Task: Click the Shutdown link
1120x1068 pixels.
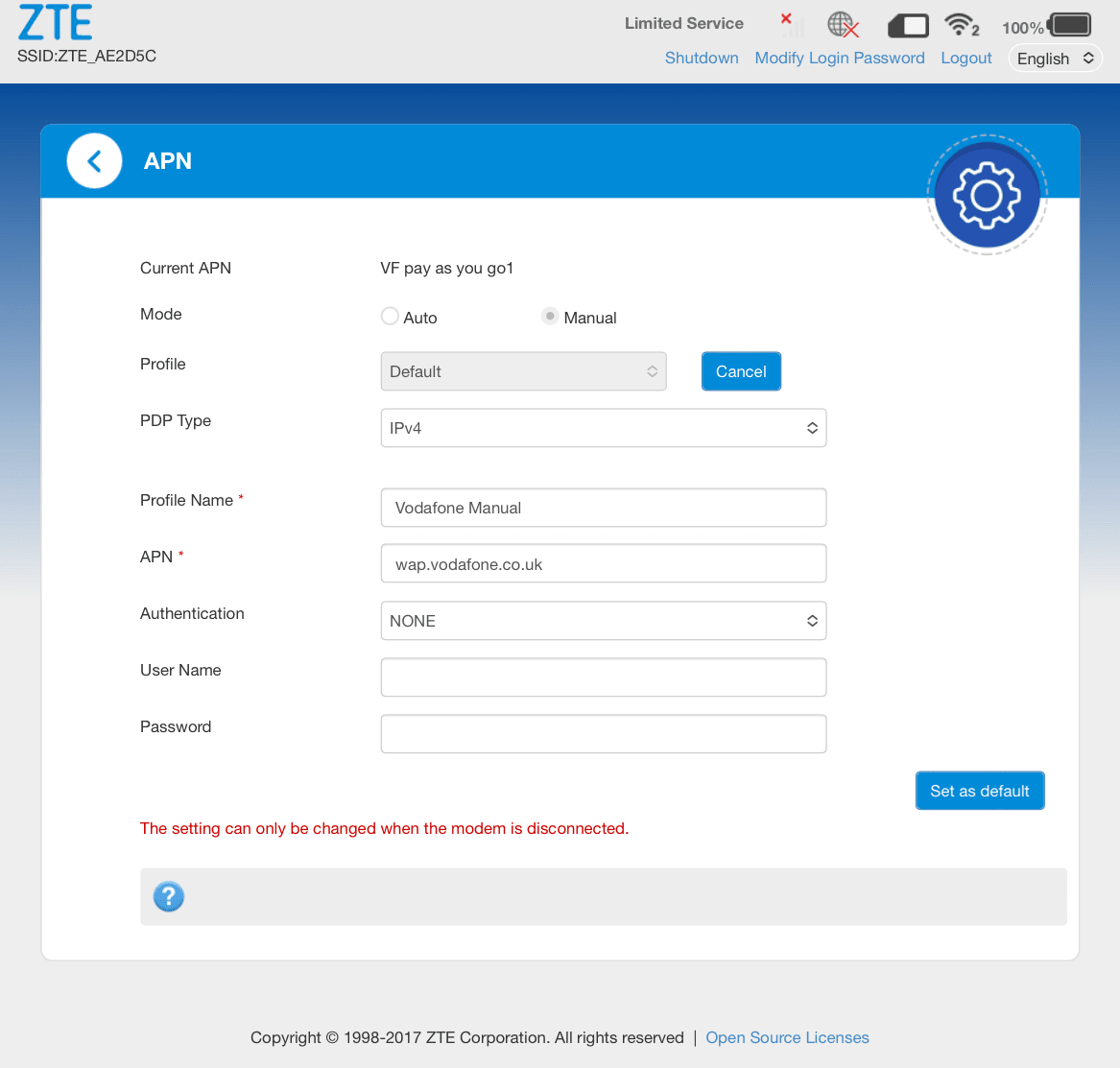Action: [702, 58]
